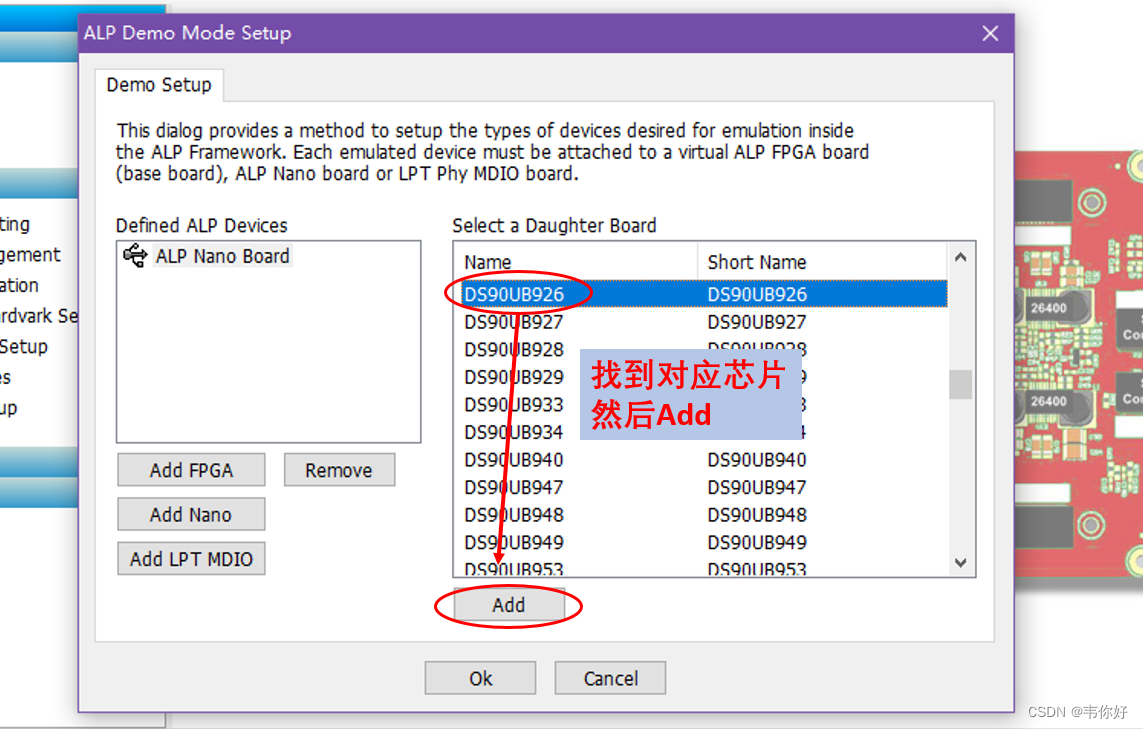The width and height of the screenshot is (1143, 729).
Task: Click the DS90UB926 short name cell
Action: click(757, 295)
